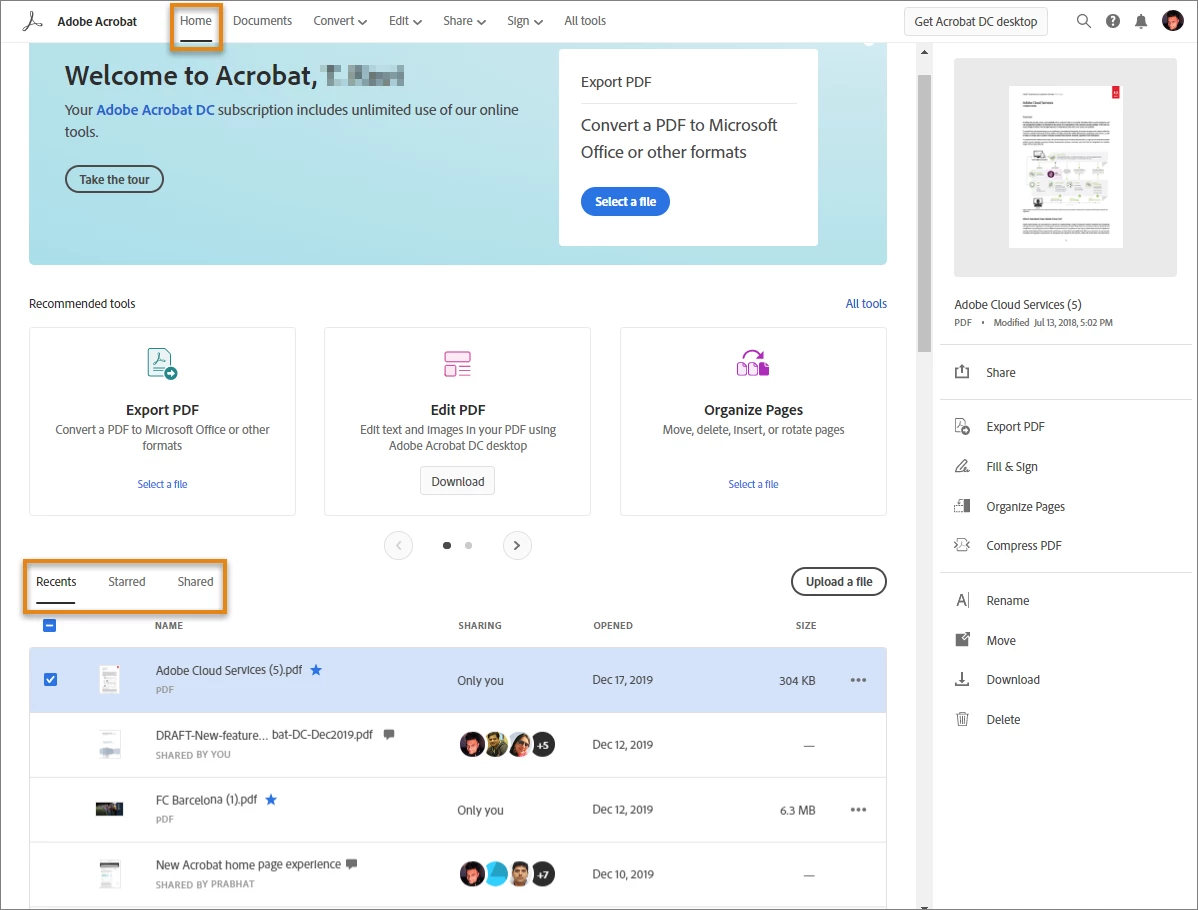Click Upload a file button
The height and width of the screenshot is (910, 1198).
839,581
